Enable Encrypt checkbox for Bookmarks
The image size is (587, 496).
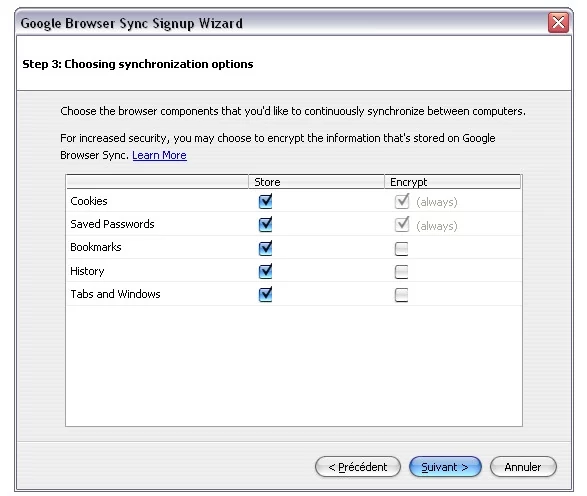point(401,249)
